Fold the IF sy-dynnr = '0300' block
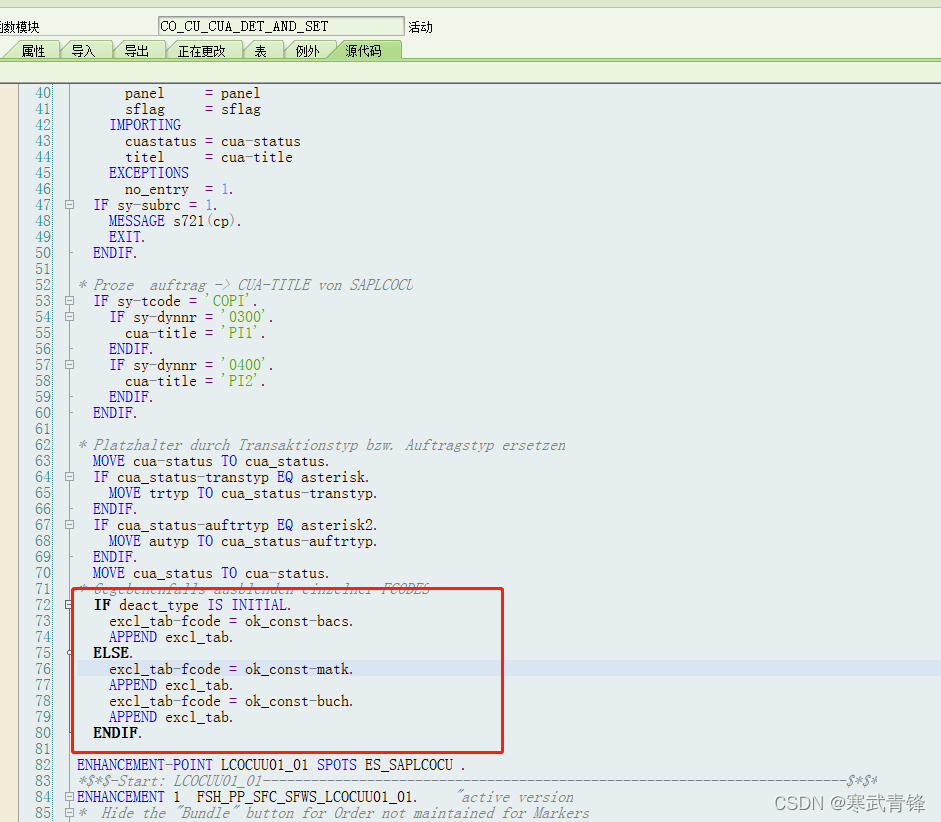 [x=70, y=317]
